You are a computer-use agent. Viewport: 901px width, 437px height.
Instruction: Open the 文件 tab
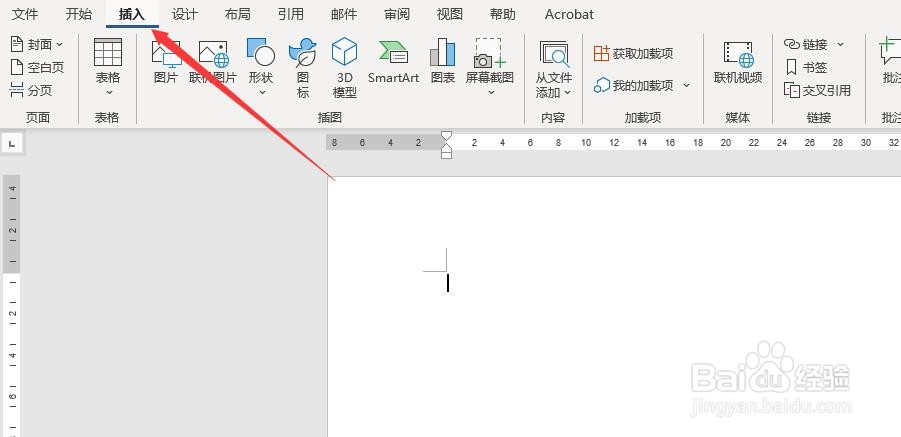pyautogui.click(x=25, y=14)
